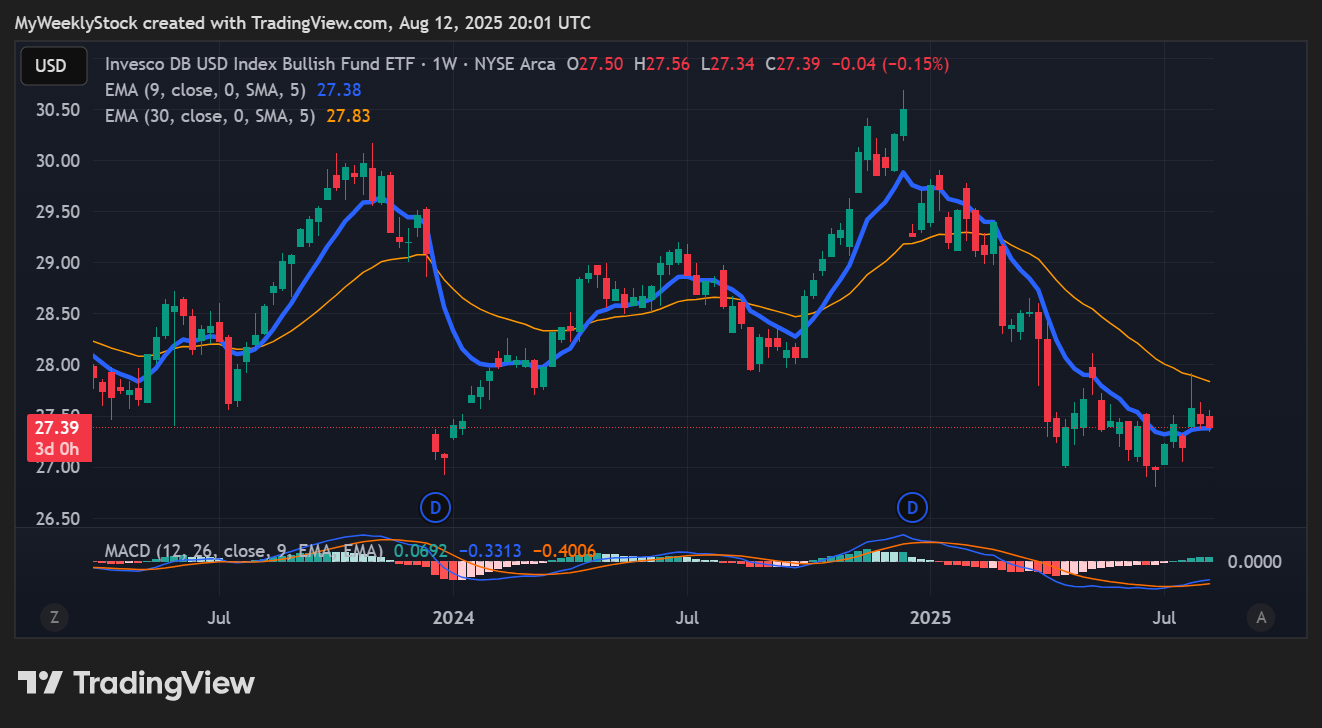Click the D dividend marker near 2024
Image resolution: width=1322 pixels, height=728 pixels.
[435, 507]
